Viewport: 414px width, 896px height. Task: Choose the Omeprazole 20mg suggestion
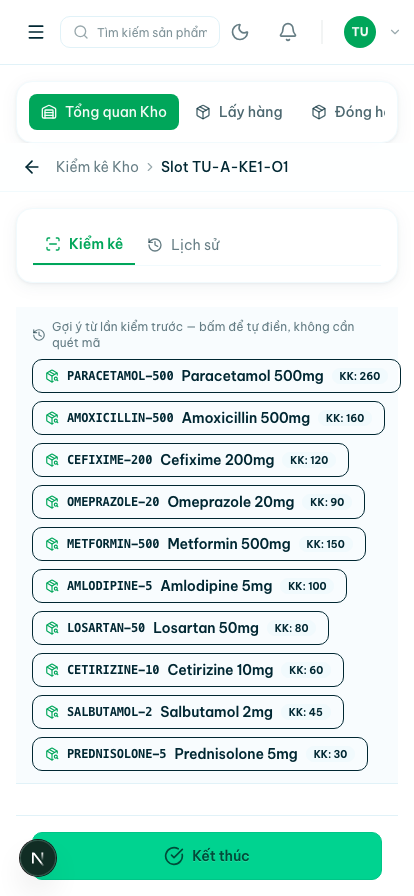(198, 502)
